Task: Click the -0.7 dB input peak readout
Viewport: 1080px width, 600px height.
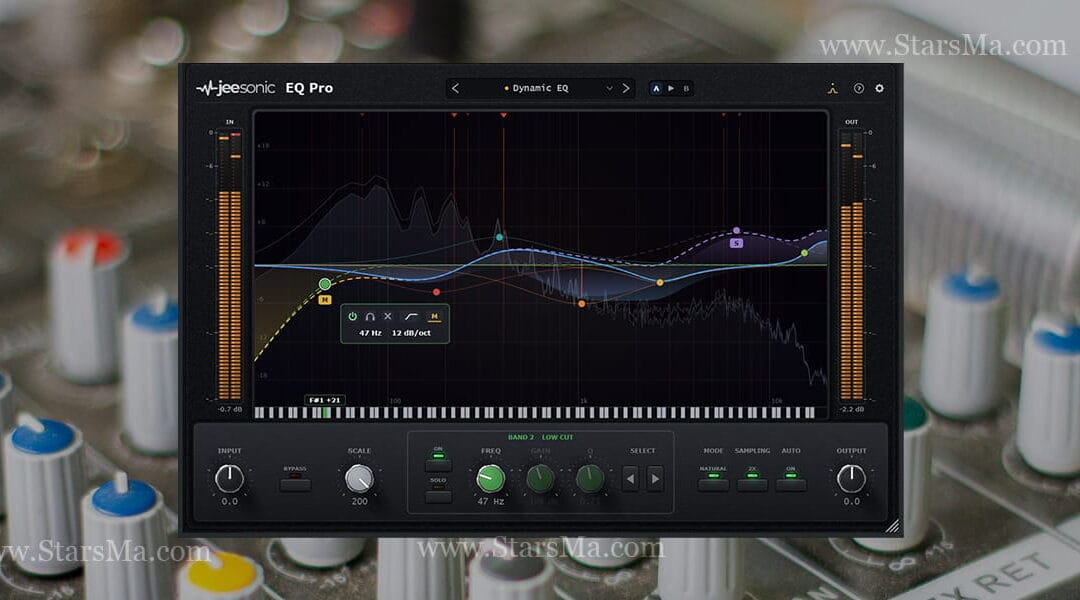Action: click(230, 409)
